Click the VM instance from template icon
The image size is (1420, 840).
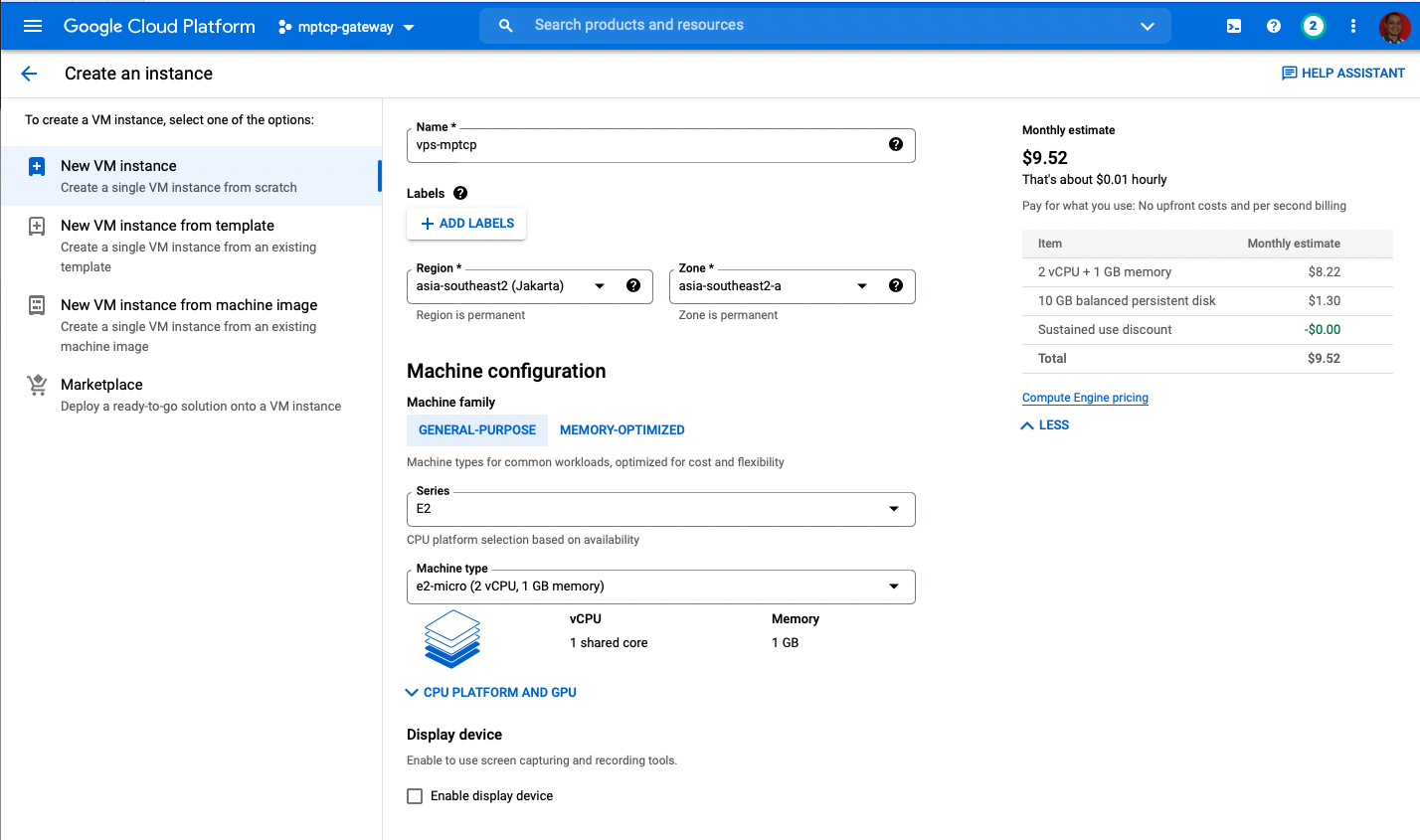pyautogui.click(x=37, y=226)
